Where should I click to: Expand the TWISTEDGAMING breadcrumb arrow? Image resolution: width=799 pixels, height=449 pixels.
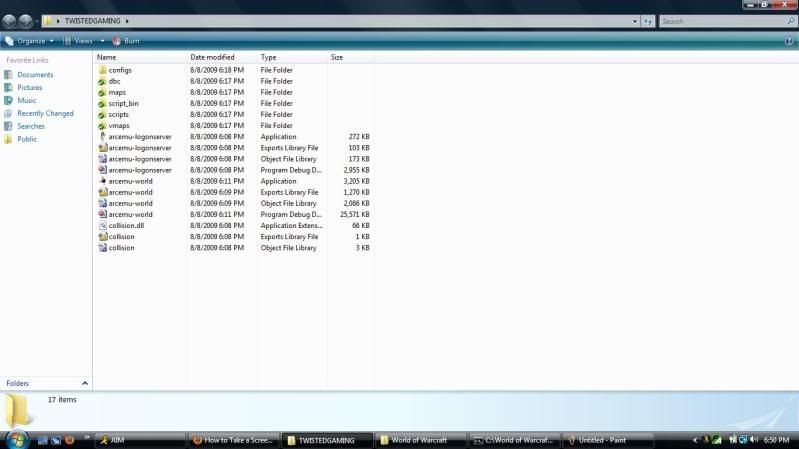[127, 21]
